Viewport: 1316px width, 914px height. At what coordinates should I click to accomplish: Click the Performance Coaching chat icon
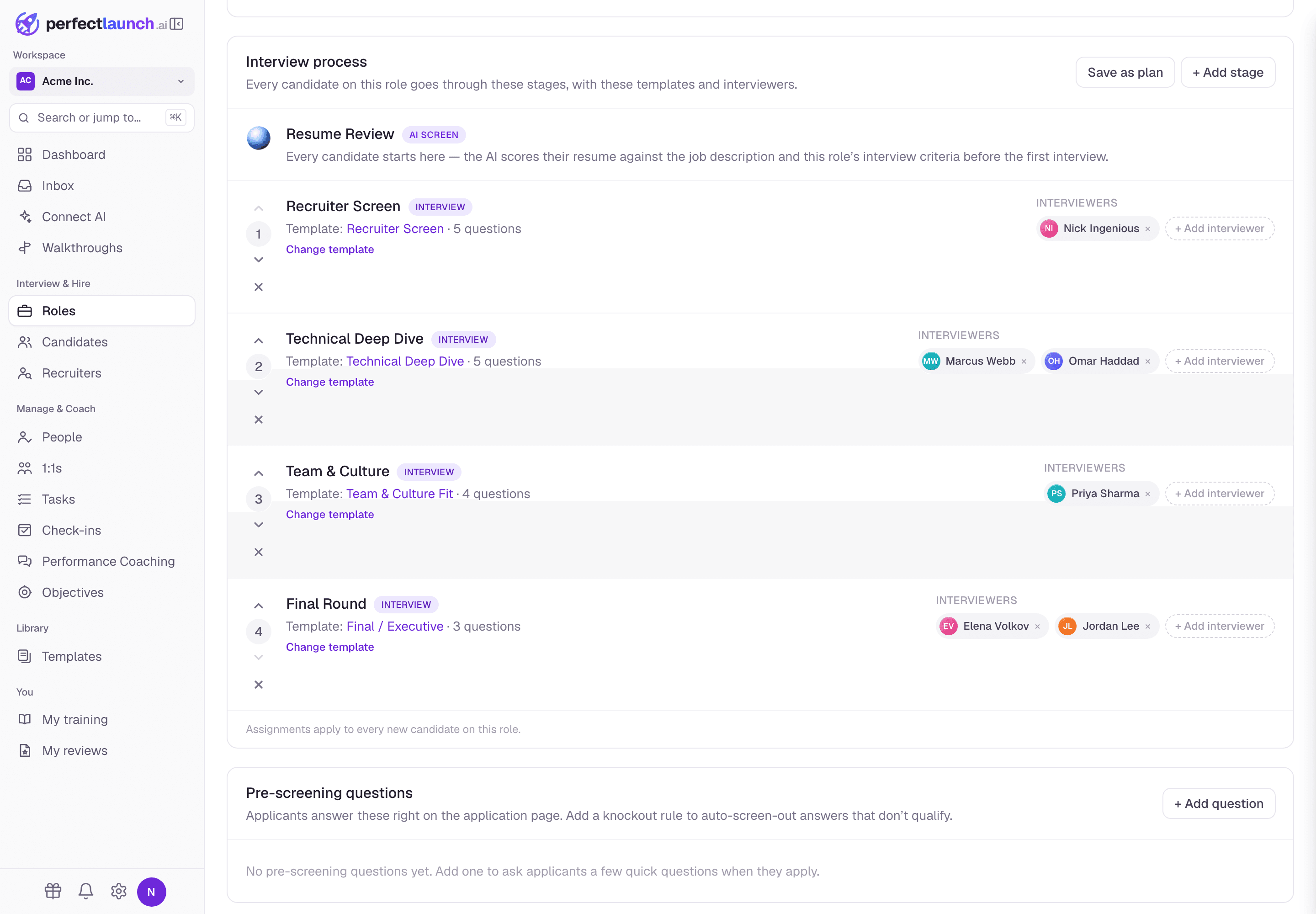click(x=25, y=561)
